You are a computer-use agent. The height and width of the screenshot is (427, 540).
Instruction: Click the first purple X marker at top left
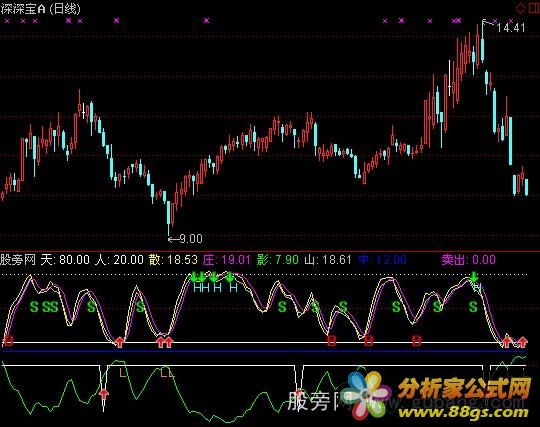click(x=7, y=21)
